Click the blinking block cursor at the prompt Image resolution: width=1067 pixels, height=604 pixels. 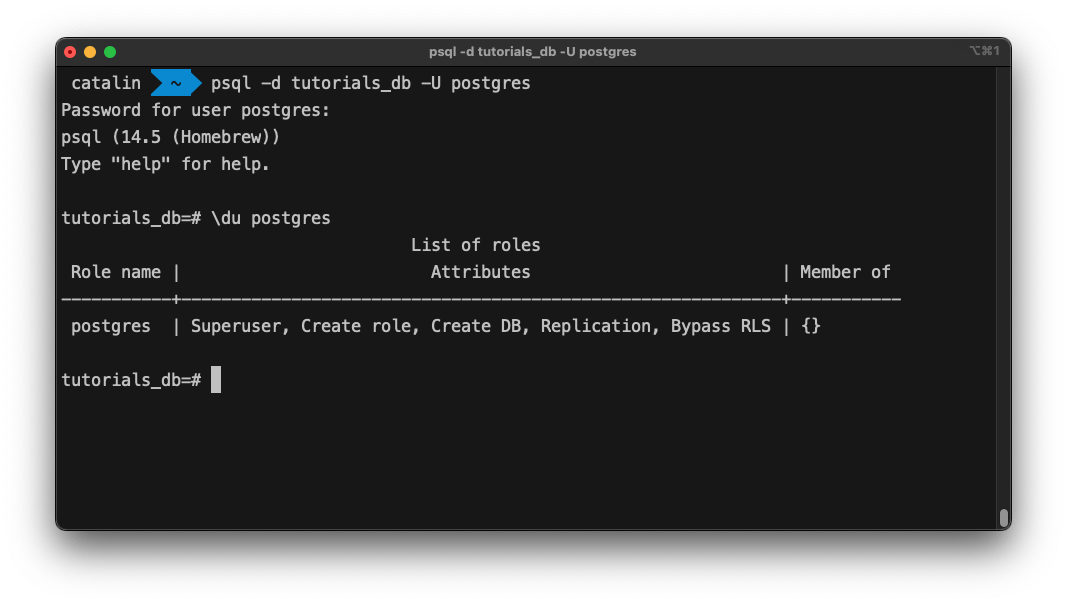(x=214, y=380)
